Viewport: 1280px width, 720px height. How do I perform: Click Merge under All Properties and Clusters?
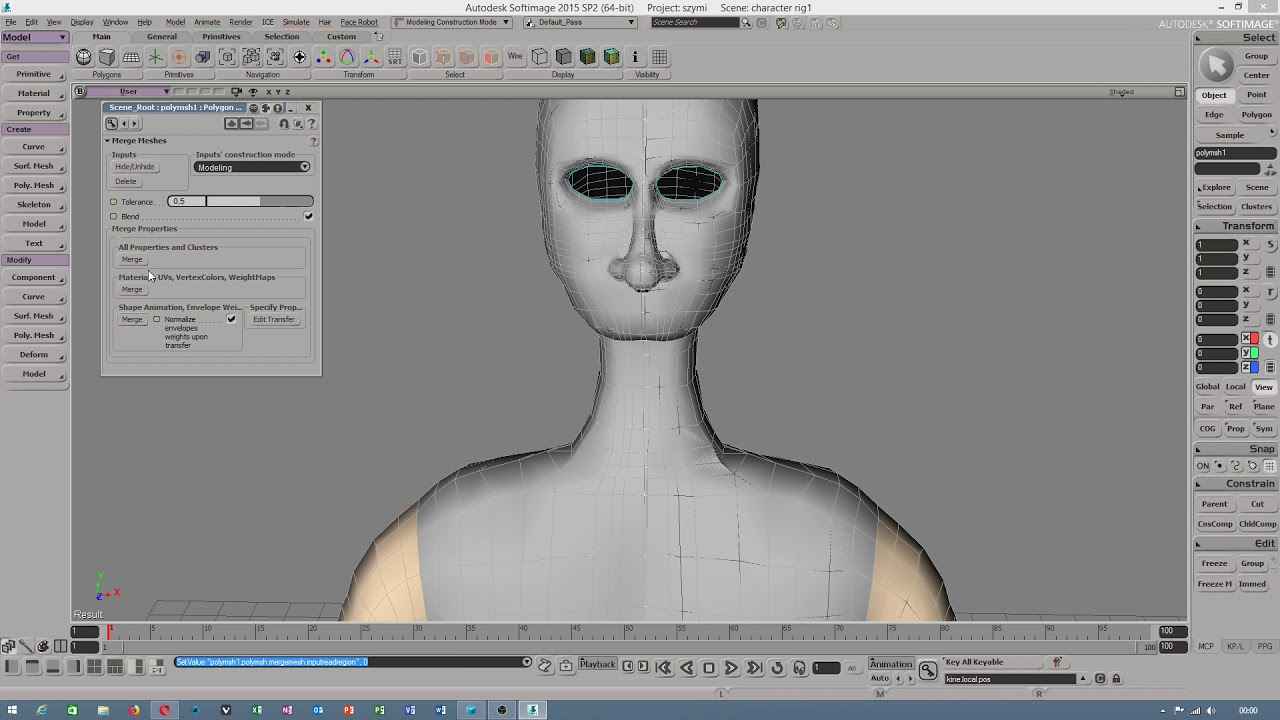(132, 260)
